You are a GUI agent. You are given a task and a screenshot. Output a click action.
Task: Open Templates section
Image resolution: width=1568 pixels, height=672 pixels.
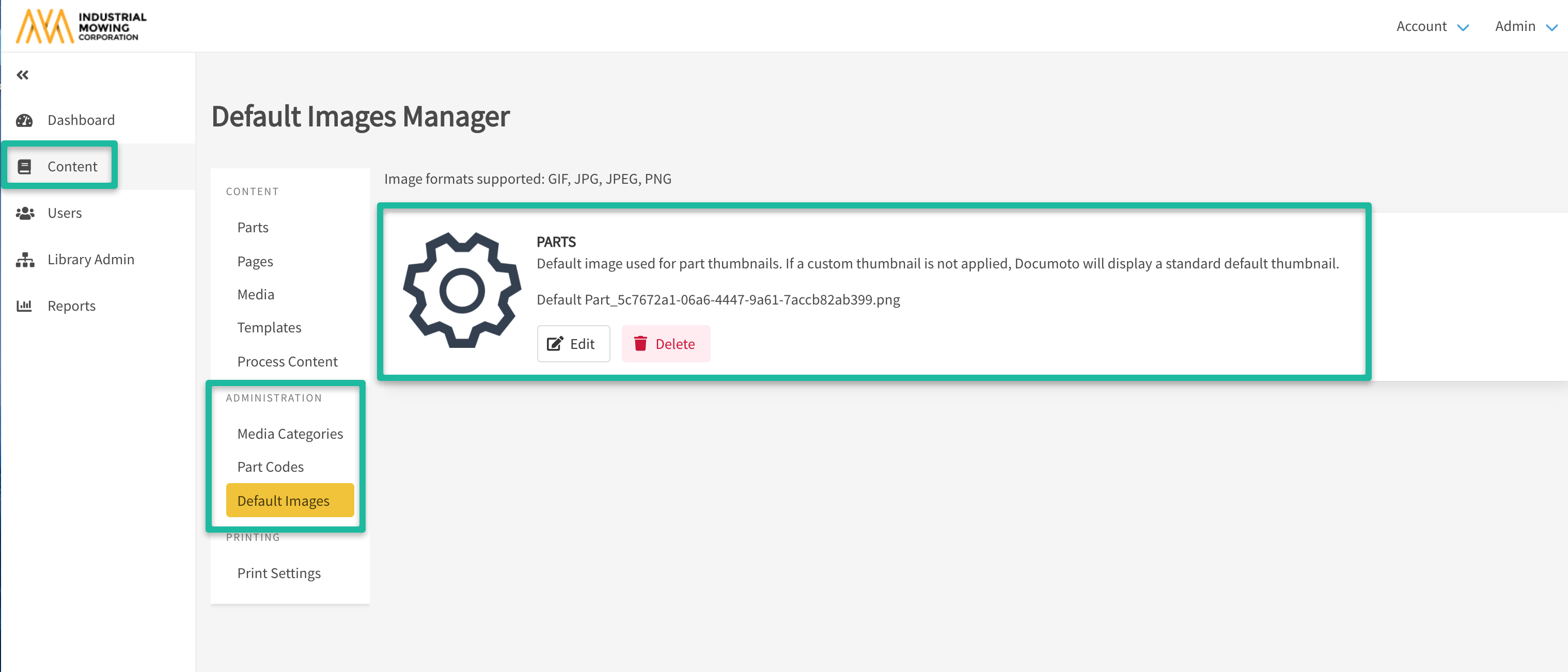pos(269,328)
